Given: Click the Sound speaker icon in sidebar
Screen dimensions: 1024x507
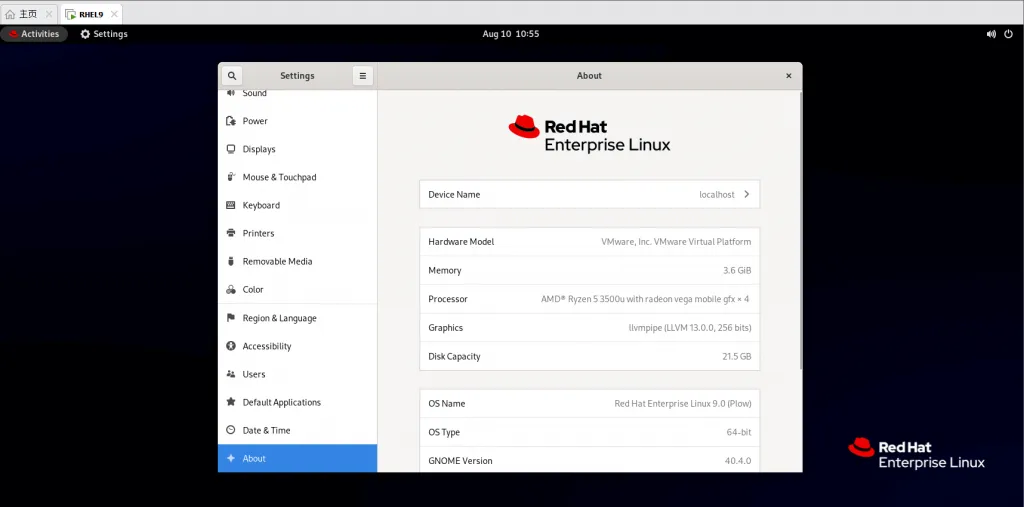Looking at the screenshot, I should [x=231, y=93].
